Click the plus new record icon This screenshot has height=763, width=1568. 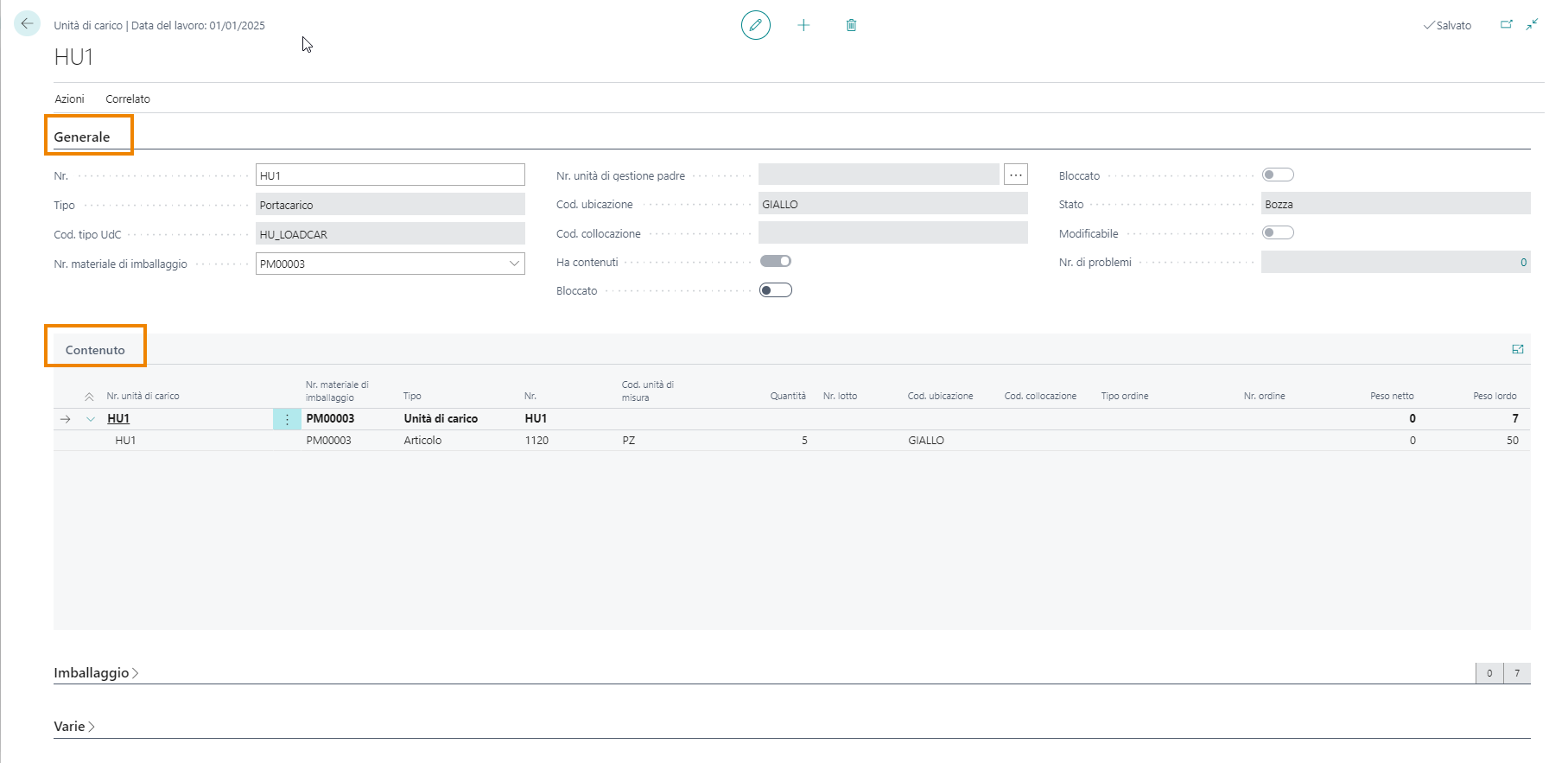point(803,25)
